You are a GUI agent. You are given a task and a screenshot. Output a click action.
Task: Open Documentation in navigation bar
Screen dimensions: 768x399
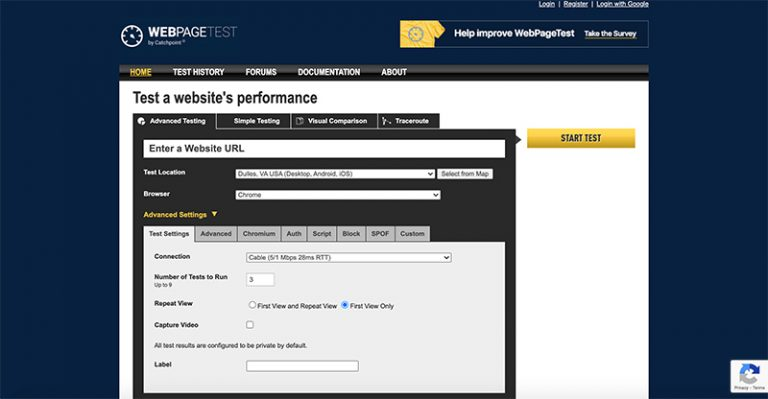coord(329,72)
